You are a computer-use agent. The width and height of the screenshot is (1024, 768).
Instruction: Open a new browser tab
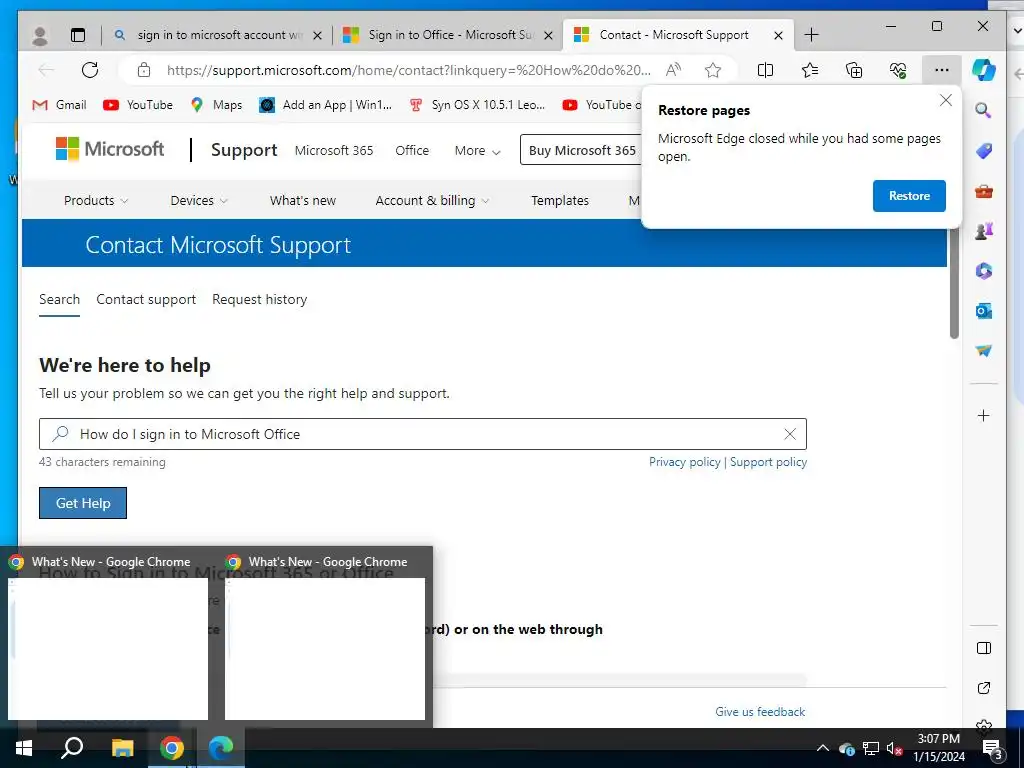coord(811,35)
